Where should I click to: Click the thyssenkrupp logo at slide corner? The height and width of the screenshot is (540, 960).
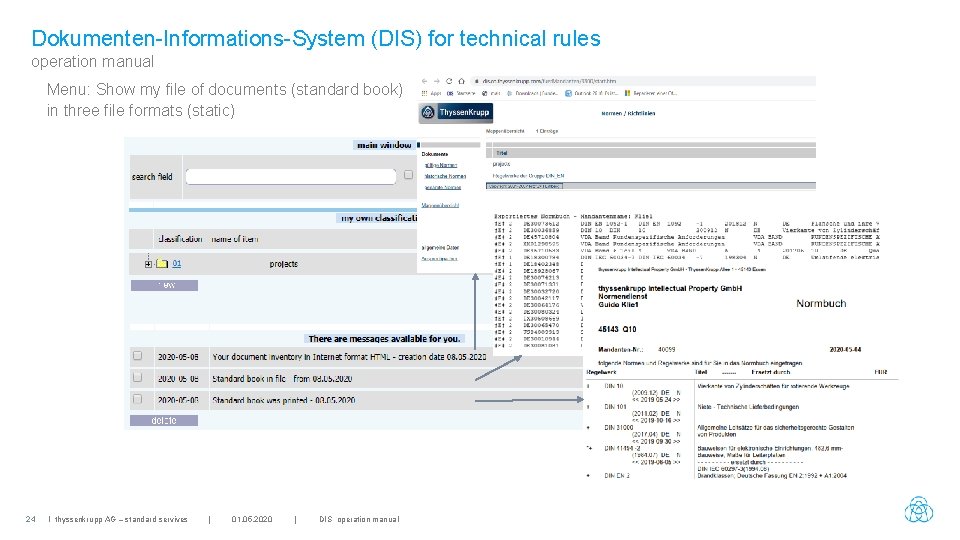tap(918, 510)
